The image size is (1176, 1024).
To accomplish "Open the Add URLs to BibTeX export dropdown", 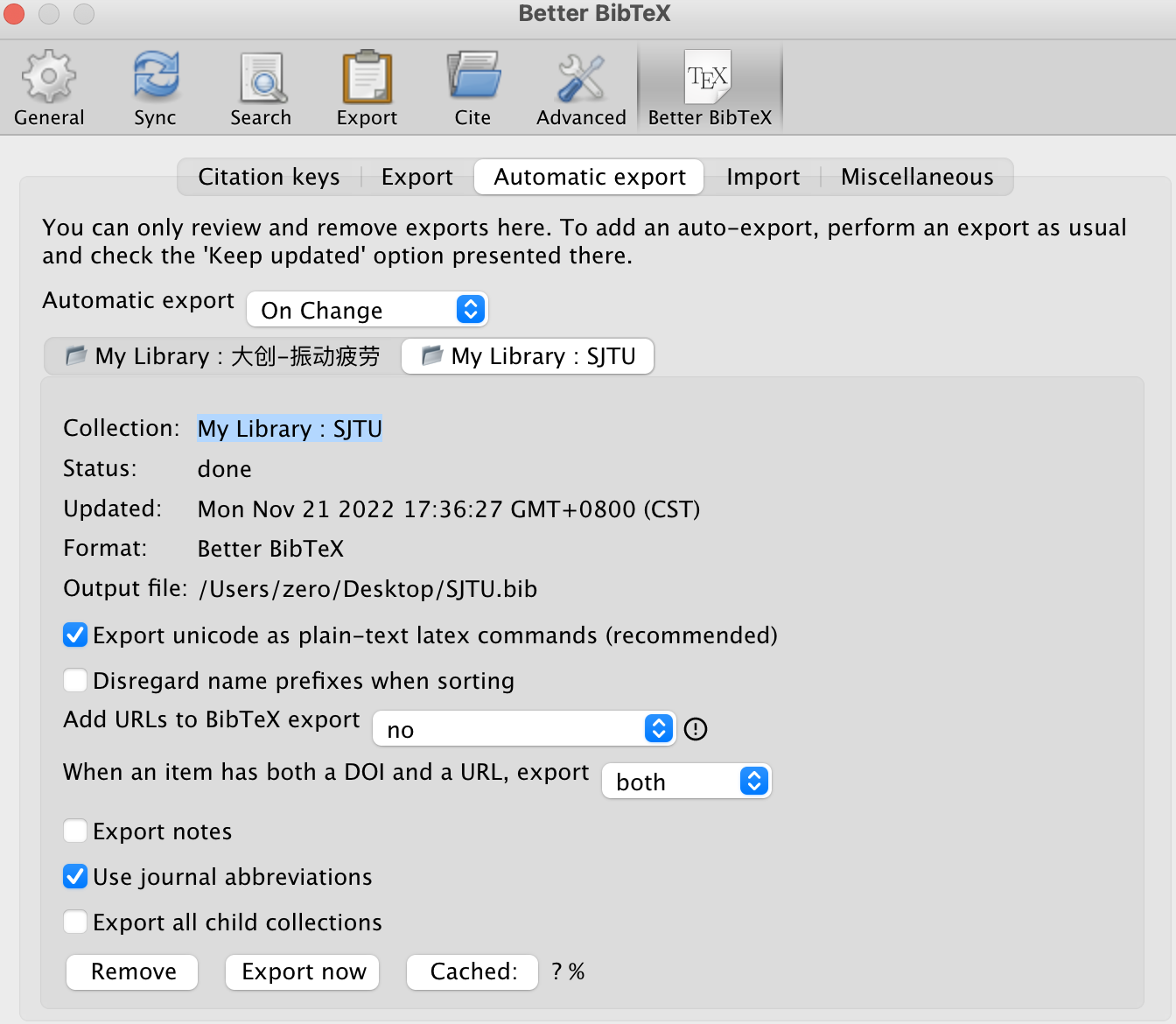I will point(524,728).
